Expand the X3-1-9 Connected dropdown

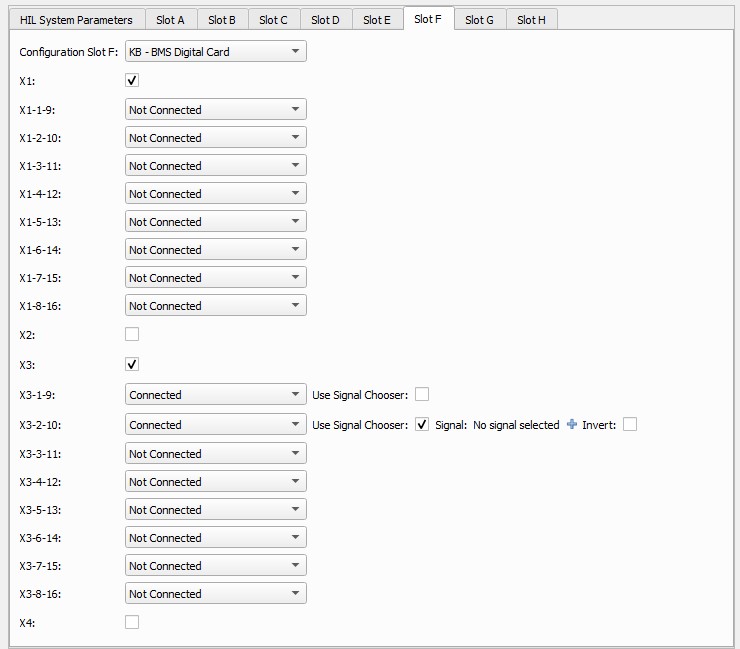[216, 394]
